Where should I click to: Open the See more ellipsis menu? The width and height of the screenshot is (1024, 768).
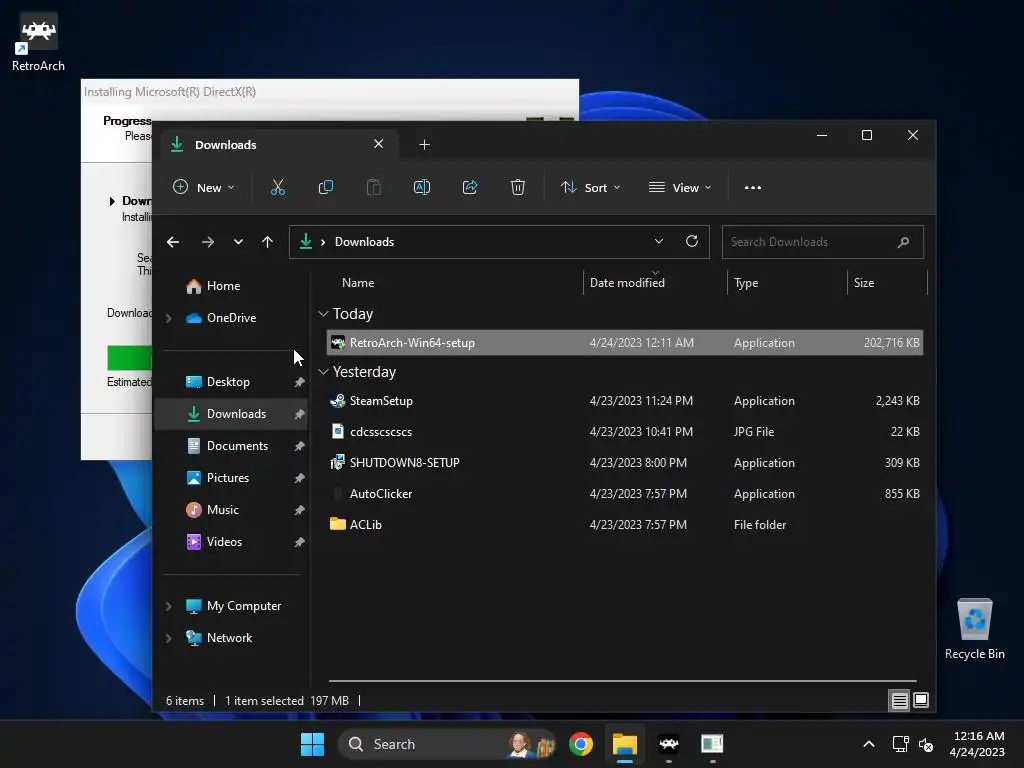click(x=752, y=187)
